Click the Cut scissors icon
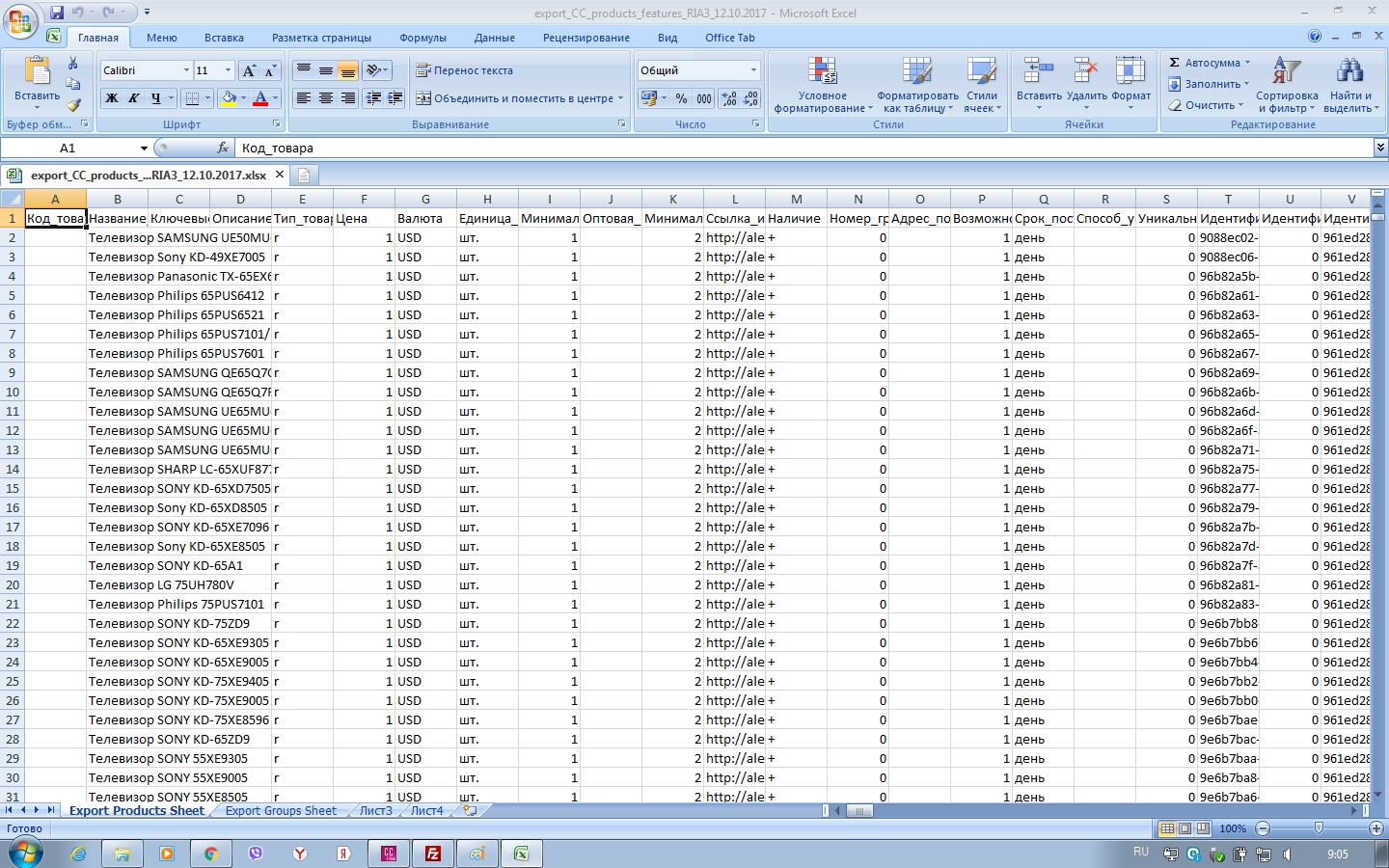The height and width of the screenshot is (868, 1389). click(x=72, y=64)
